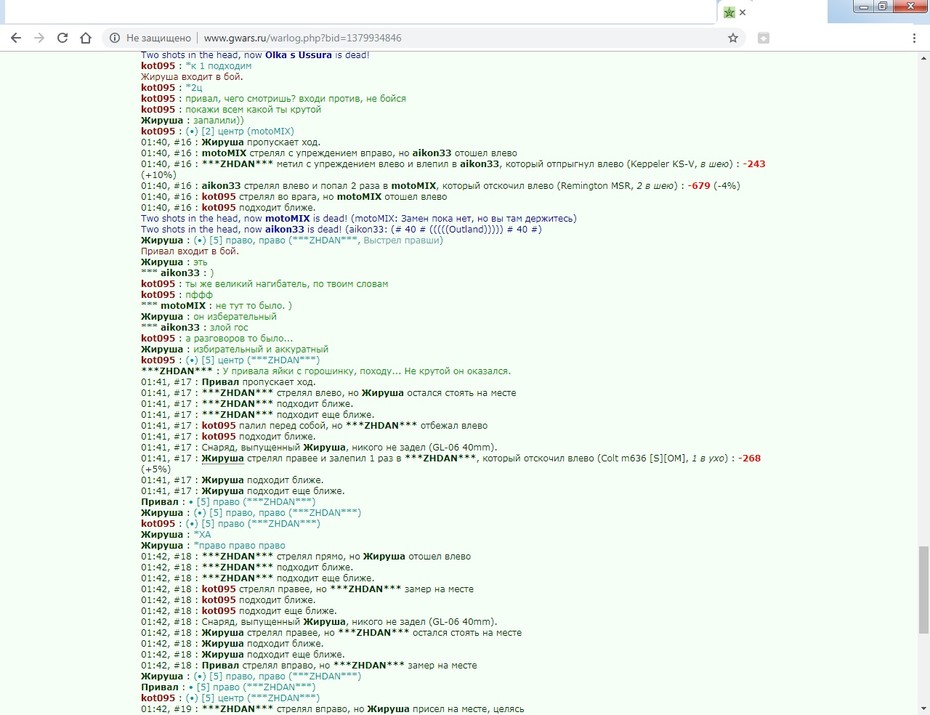Image resolution: width=930 pixels, height=715 pixels.
Task: Click 'покажи всем какой ты крутой' message
Action: 253,110
